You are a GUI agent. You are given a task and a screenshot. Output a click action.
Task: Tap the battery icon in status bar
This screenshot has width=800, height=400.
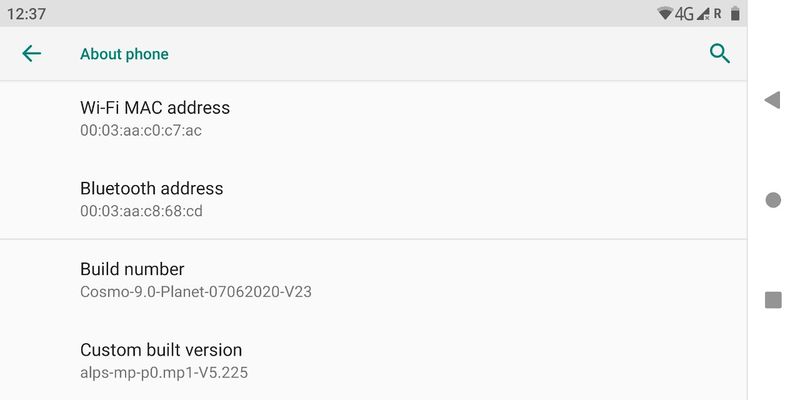tap(735, 14)
